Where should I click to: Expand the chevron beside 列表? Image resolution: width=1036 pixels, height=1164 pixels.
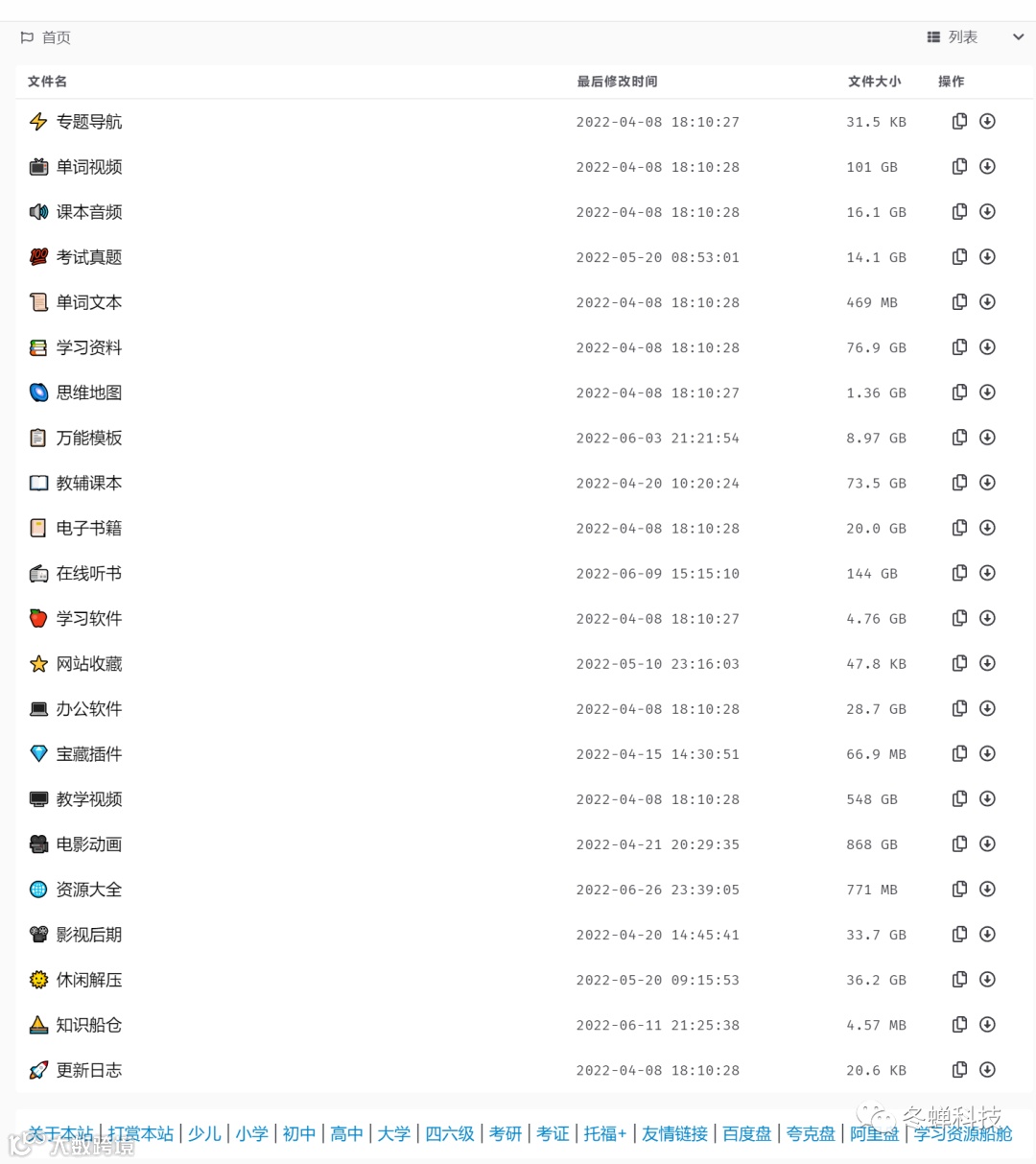pyautogui.click(x=1018, y=37)
